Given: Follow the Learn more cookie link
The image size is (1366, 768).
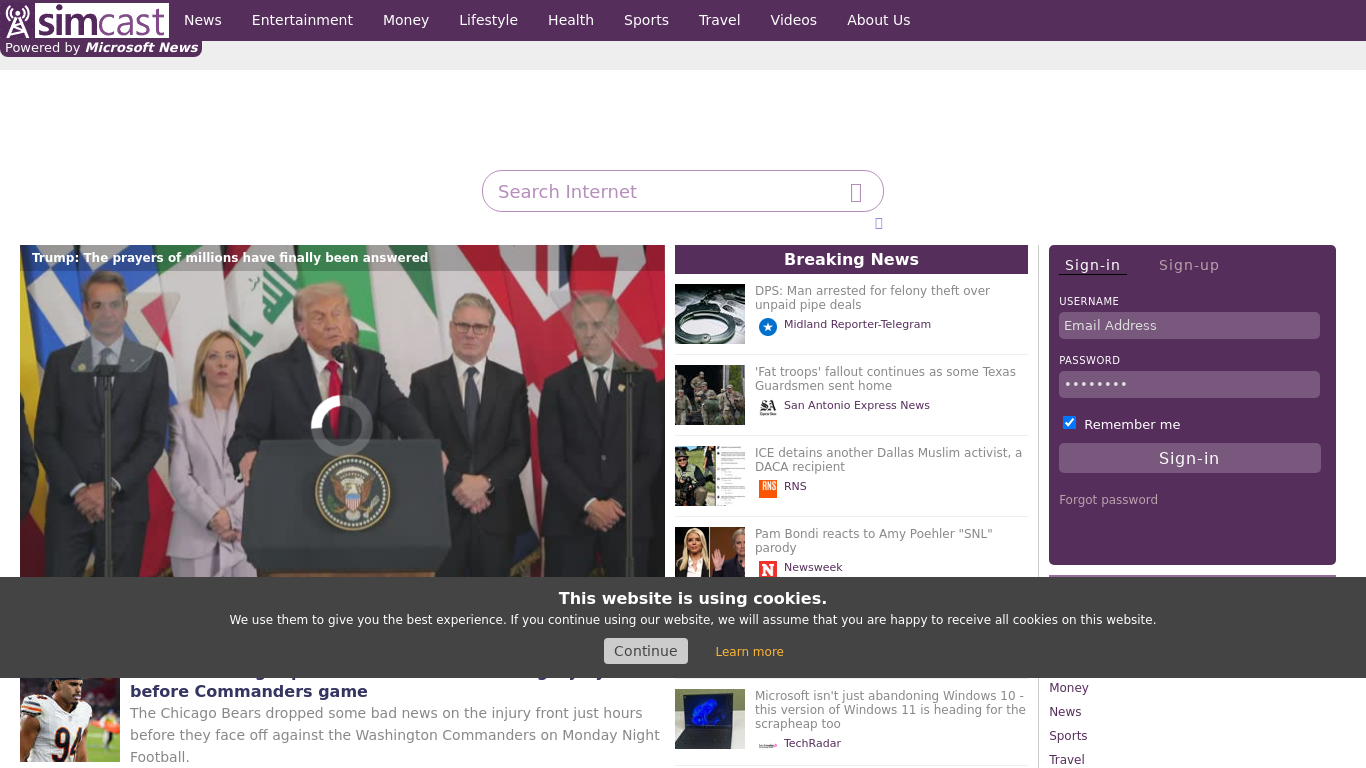Looking at the screenshot, I should [749, 652].
